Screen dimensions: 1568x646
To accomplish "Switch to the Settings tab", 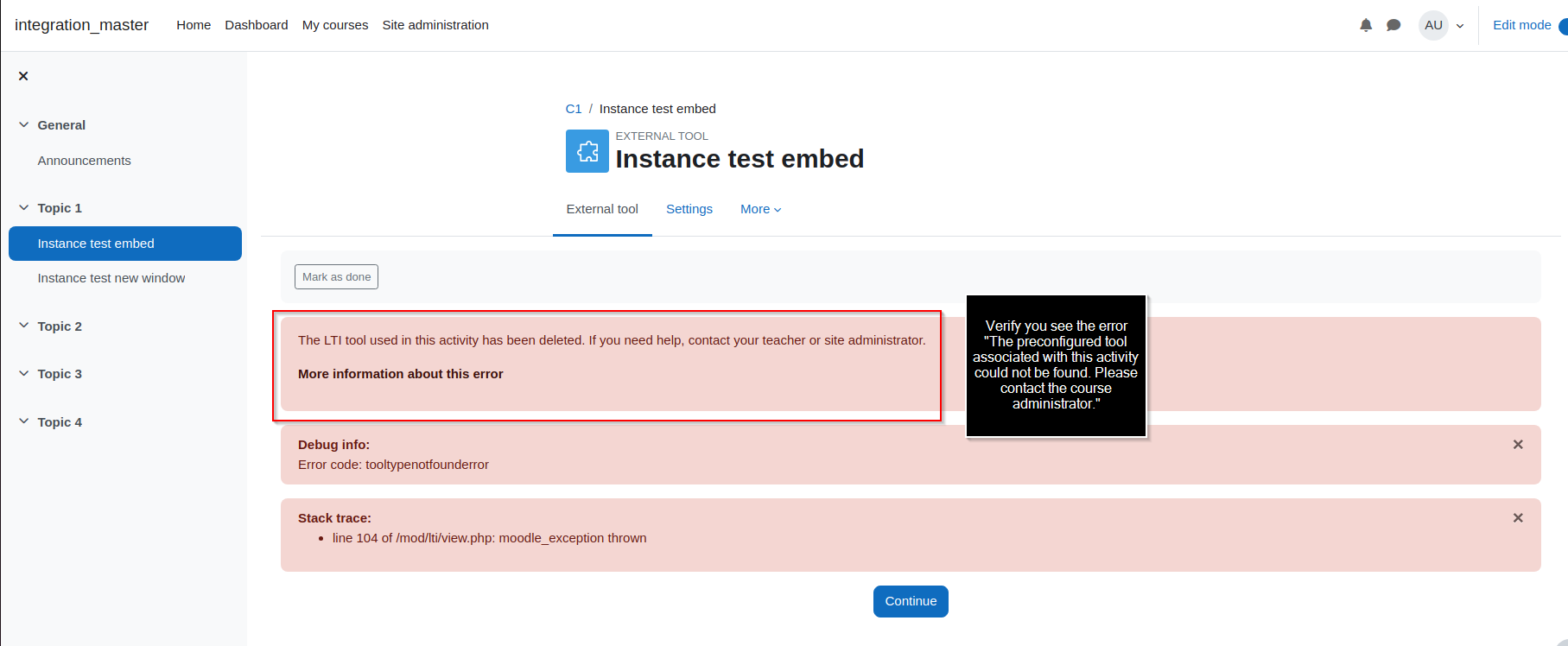I will click(689, 209).
